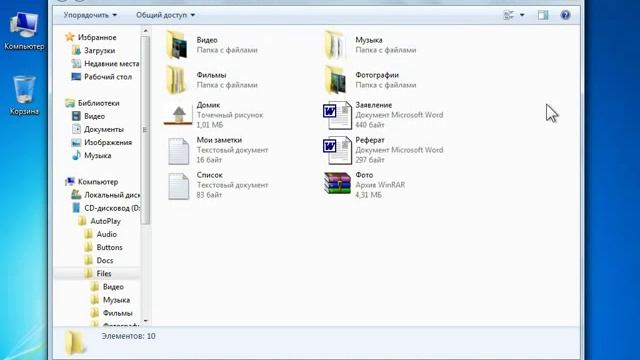Select the Компьютер desktop icon
Screen dimensions: 640x360
[24, 31]
